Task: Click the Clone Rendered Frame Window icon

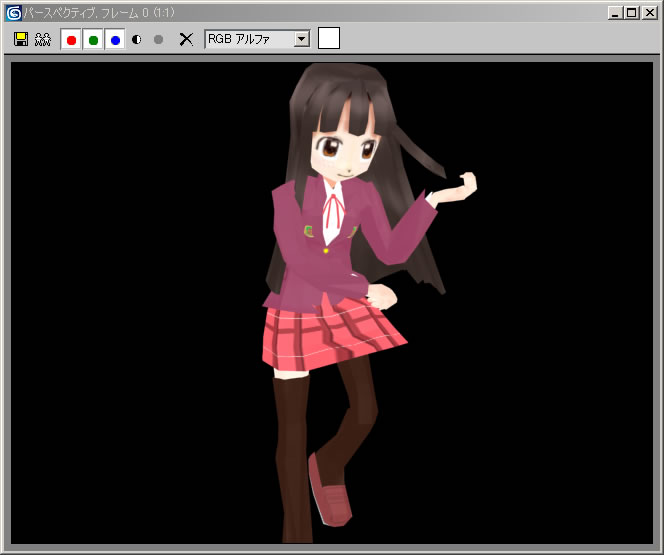Action: point(42,39)
